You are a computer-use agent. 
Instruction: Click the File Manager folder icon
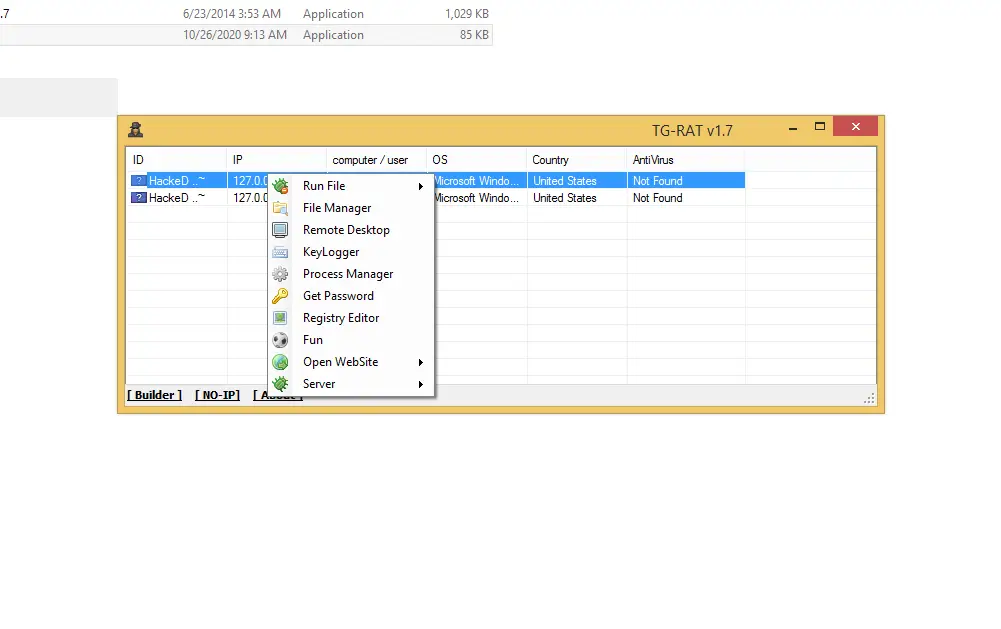pos(281,208)
